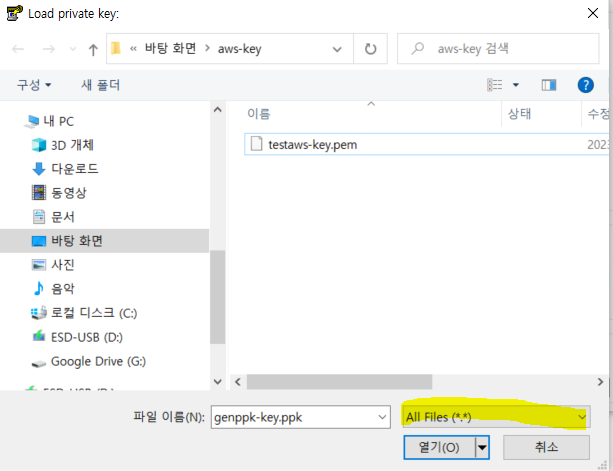Click the breadcrumb chevron after 바탕 화면
The width and height of the screenshot is (613, 471).
tap(207, 48)
